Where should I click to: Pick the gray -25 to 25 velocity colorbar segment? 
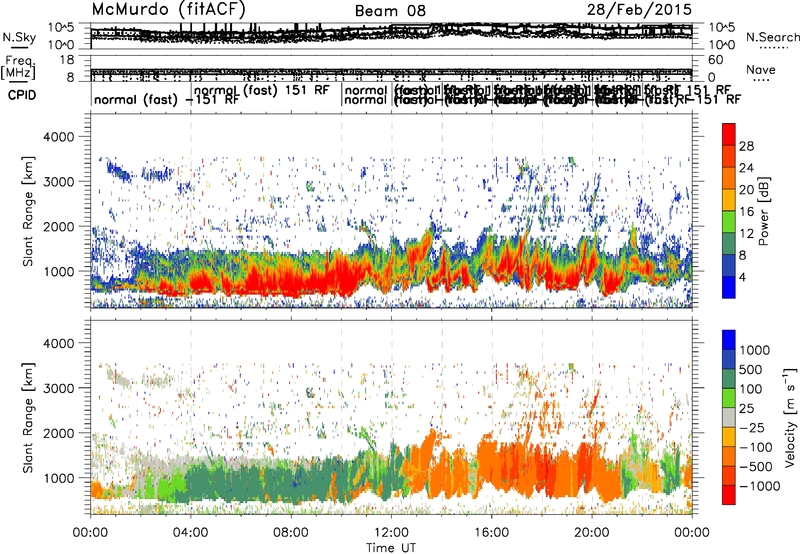click(729, 417)
